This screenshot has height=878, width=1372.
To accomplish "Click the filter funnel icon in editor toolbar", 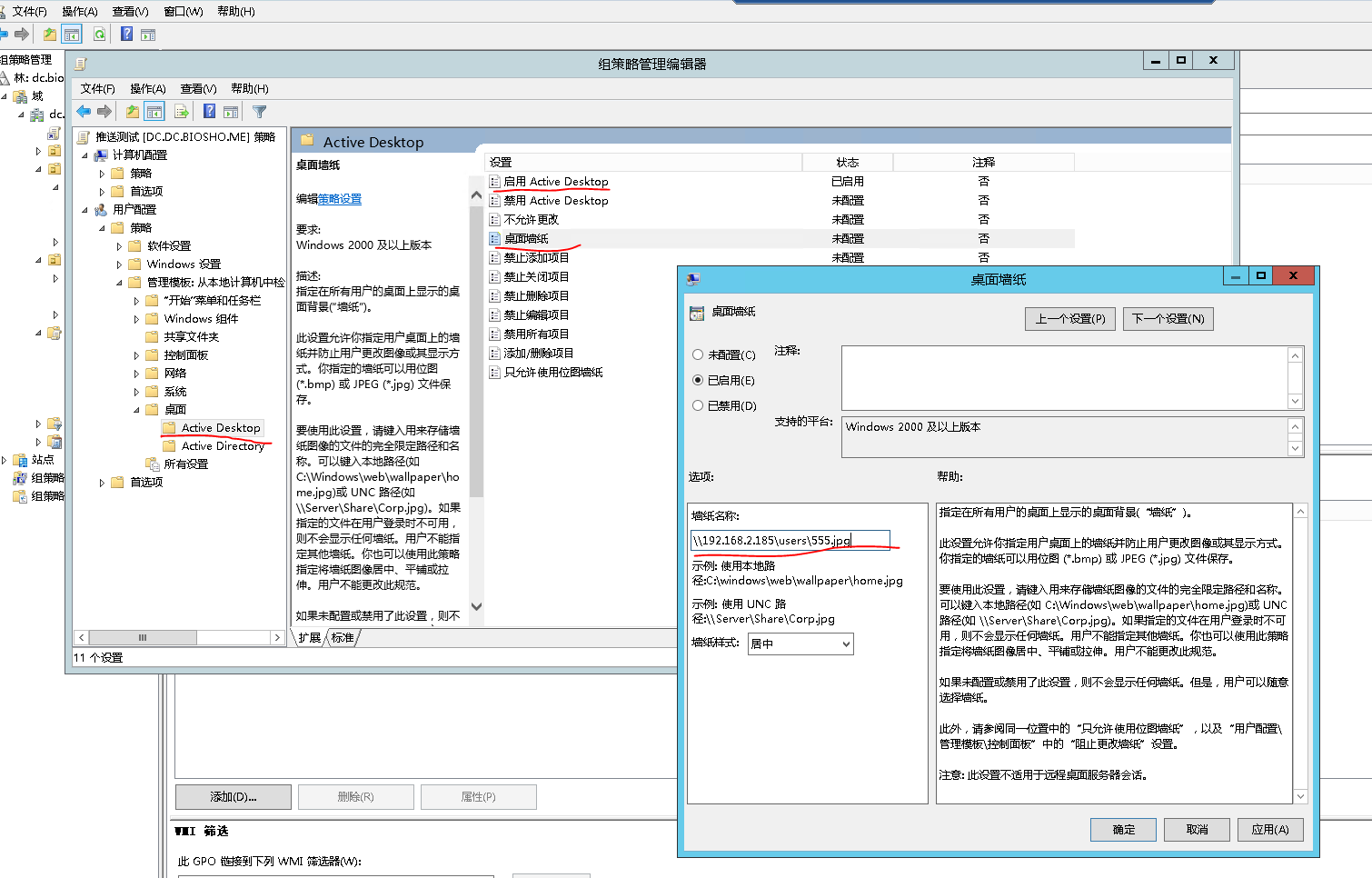I will (259, 112).
